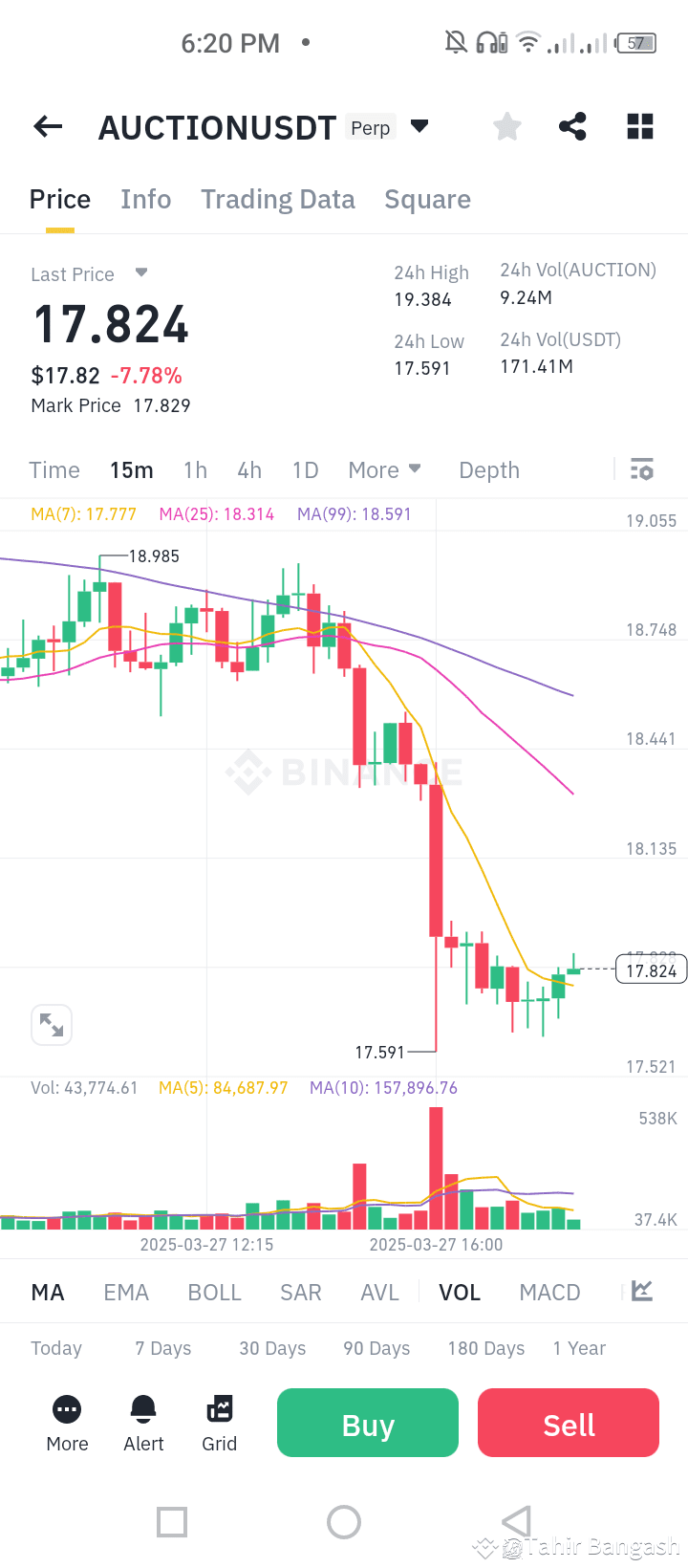Open the grid layout icon in top bar
Image resolution: width=688 pixels, height=1568 pixels.
(639, 126)
